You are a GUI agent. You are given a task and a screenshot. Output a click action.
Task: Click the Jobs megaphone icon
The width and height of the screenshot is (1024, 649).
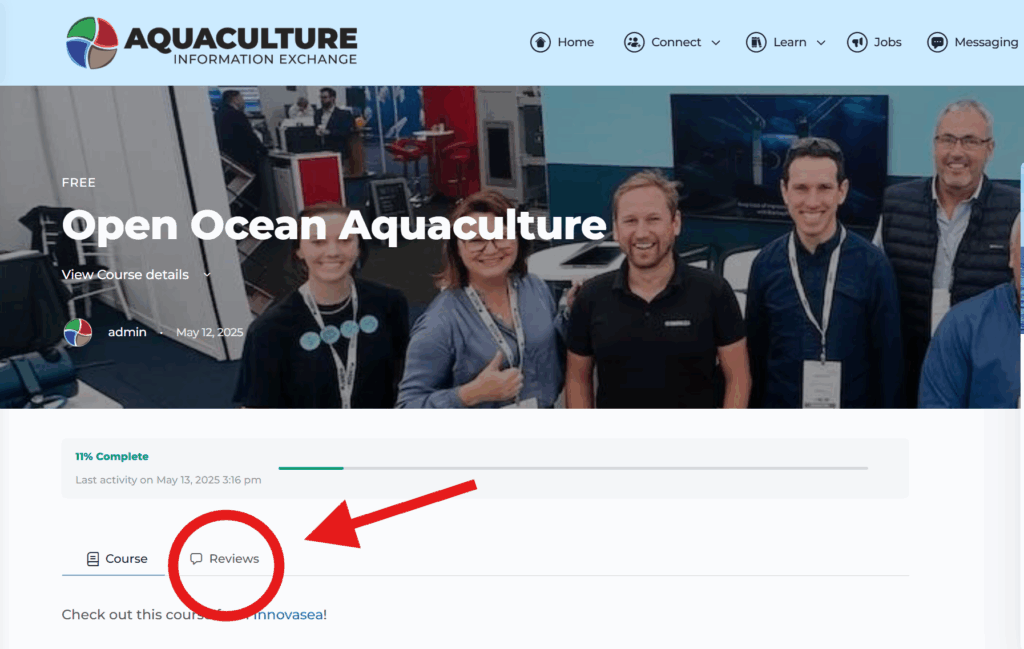click(x=857, y=42)
